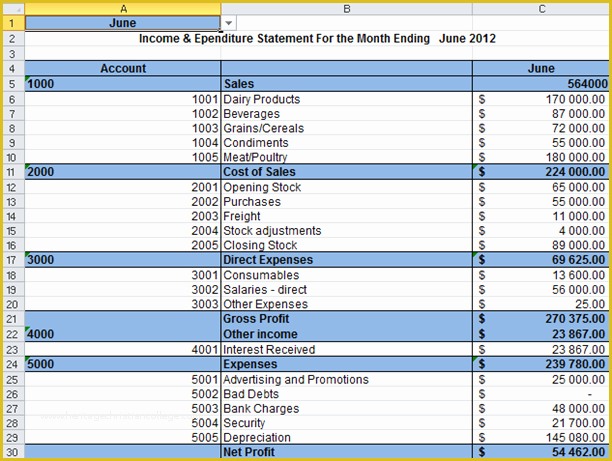This screenshot has width=612, height=461.
Task: Select account 2000 cell
Action: (123, 172)
